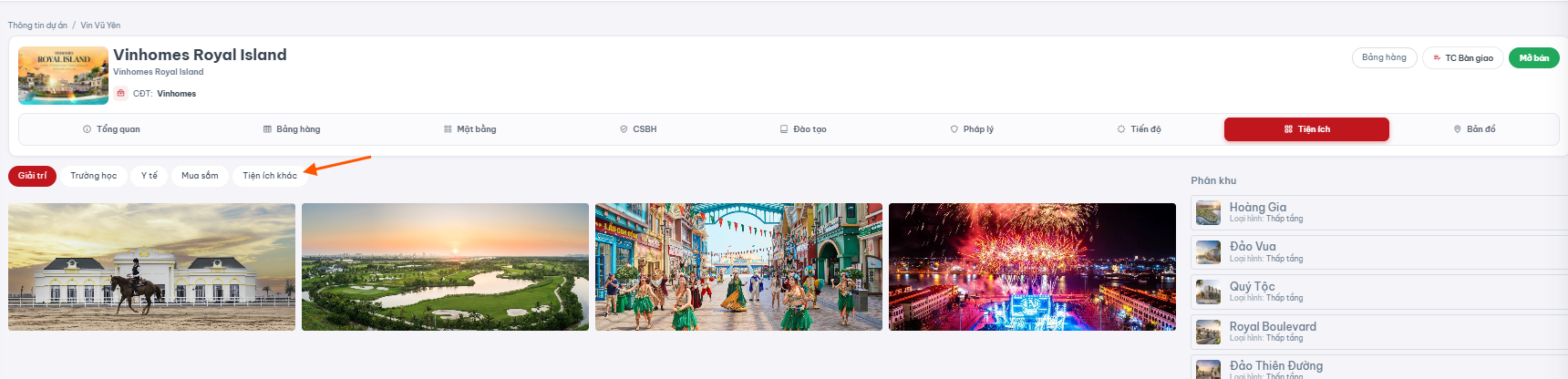The height and width of the screenshot is (379, 1568).
Task: Click the Tiện ích grid icon
Action: 1288,129
